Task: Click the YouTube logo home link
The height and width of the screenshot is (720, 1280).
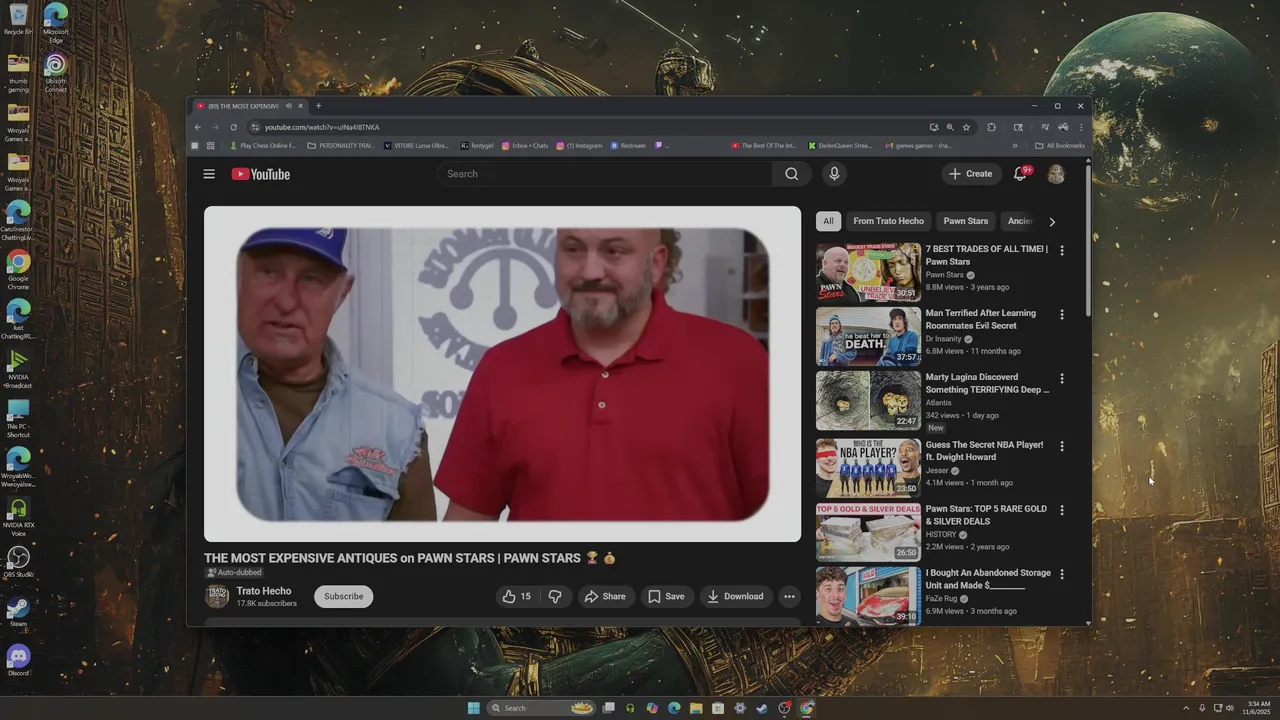Action: click(261, 174)
